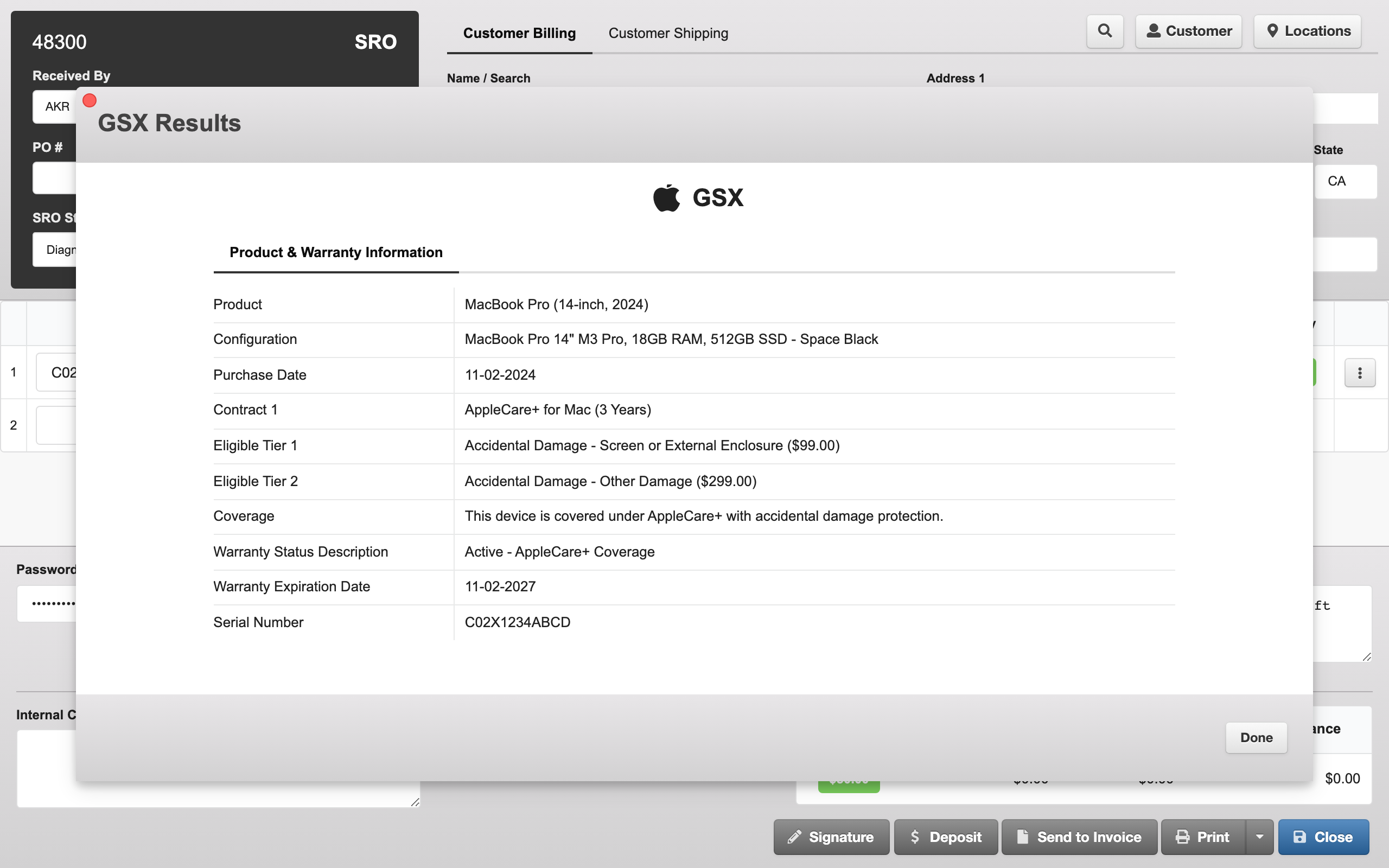Click the Deposit button
The height and width of the screenshot is (868, 1389).
pyautogui.click(x=946, y=837)
